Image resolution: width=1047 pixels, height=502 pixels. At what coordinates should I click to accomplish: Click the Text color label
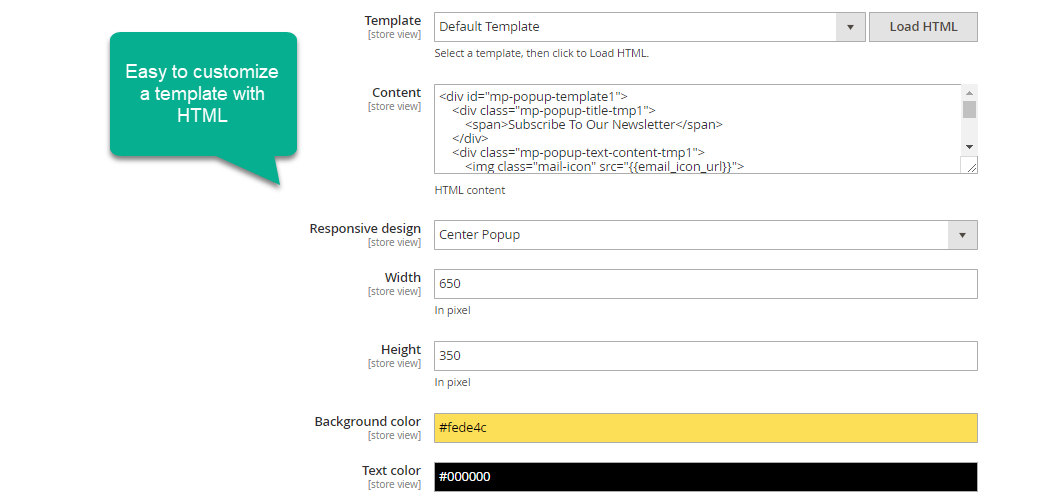[x=391, y=470]
